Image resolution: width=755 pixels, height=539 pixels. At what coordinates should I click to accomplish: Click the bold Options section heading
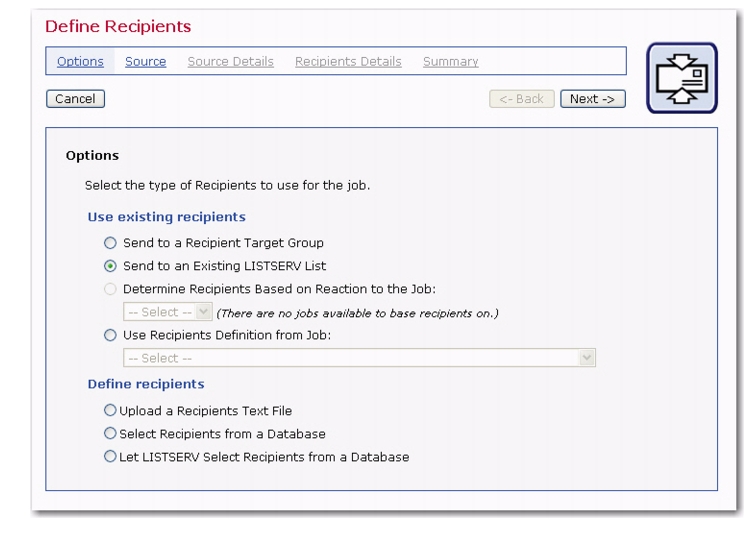tap(92, 156)
